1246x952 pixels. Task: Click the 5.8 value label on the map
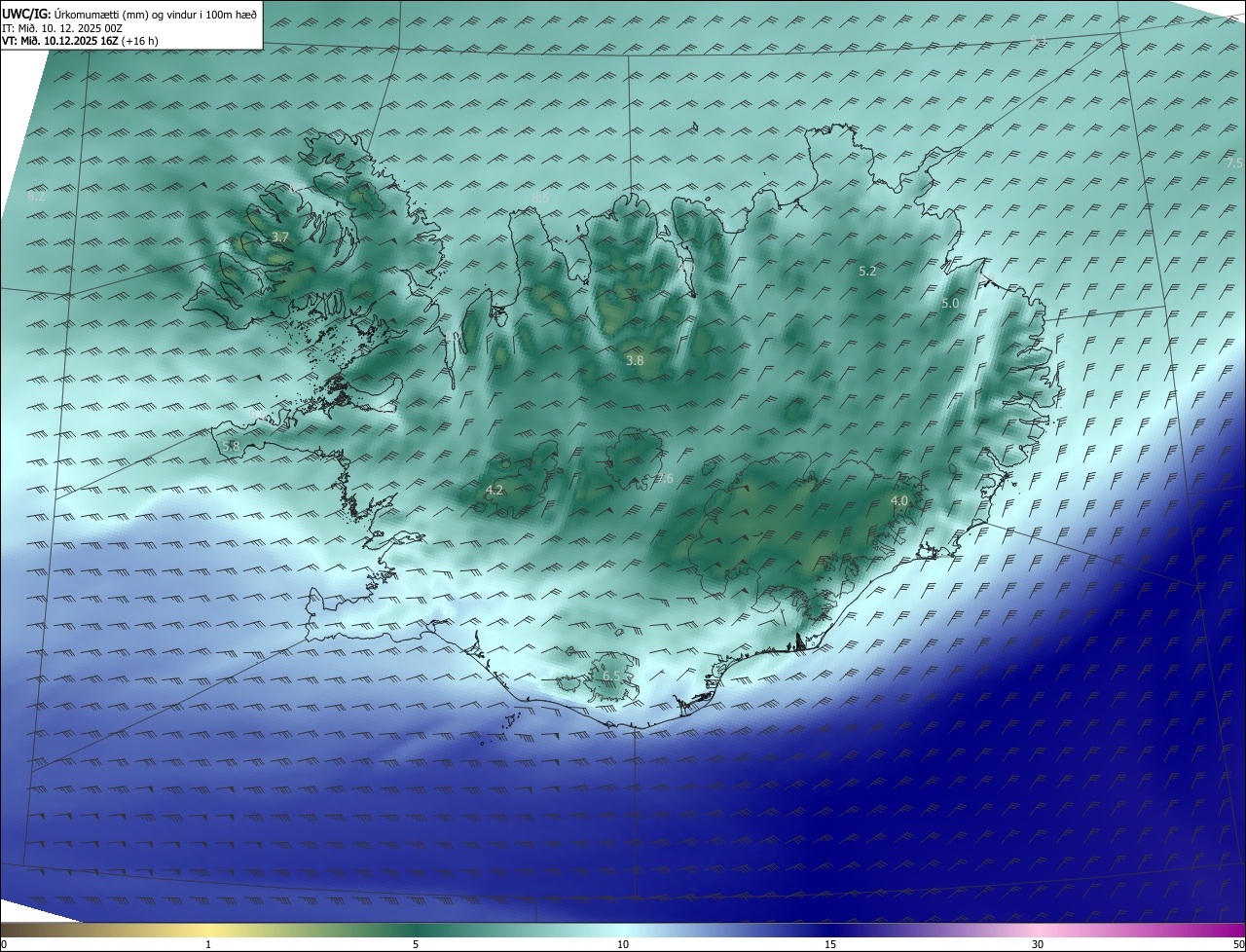231,446
